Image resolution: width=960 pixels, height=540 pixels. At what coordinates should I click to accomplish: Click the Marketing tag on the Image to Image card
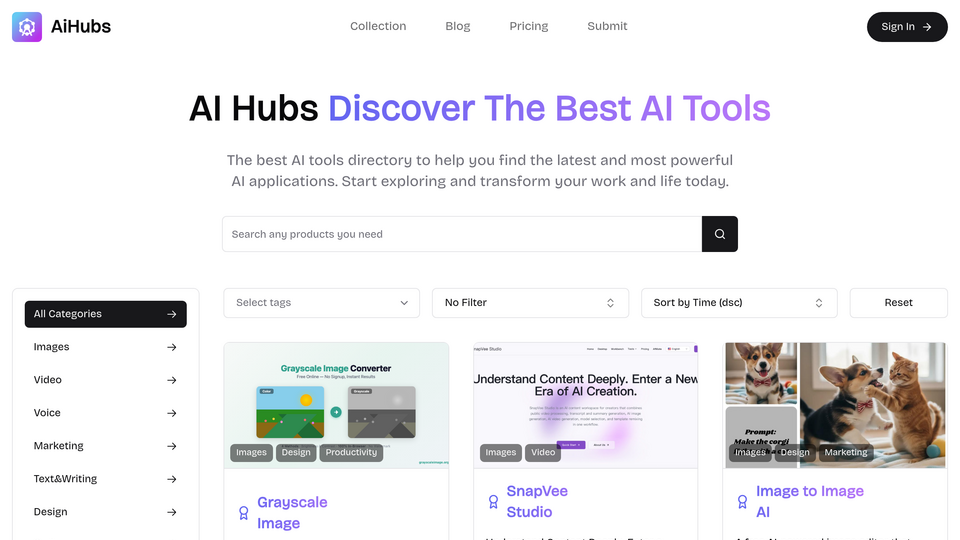(846, 452)
